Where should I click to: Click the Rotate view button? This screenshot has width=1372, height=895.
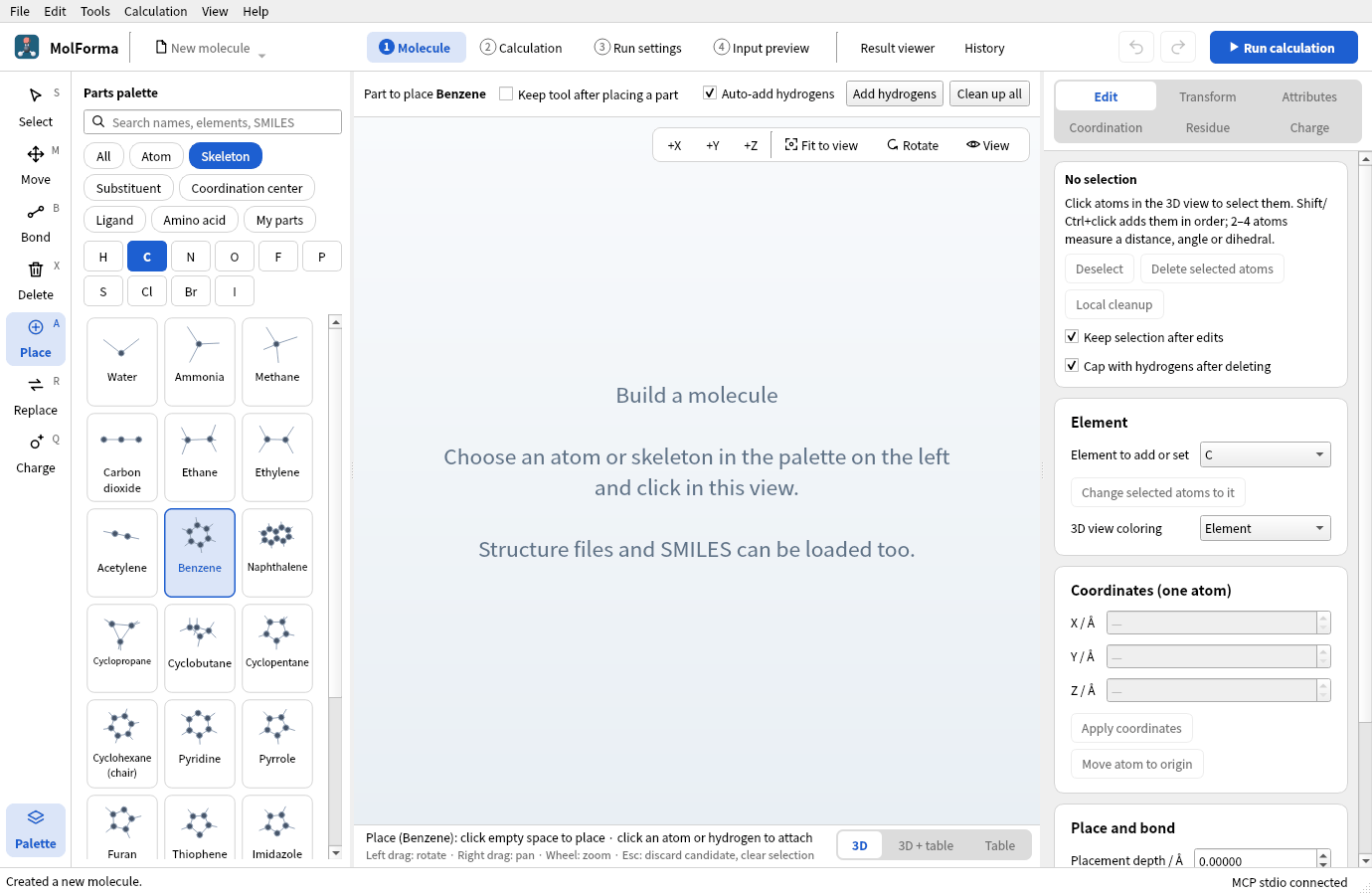click(x=913, y=145)
